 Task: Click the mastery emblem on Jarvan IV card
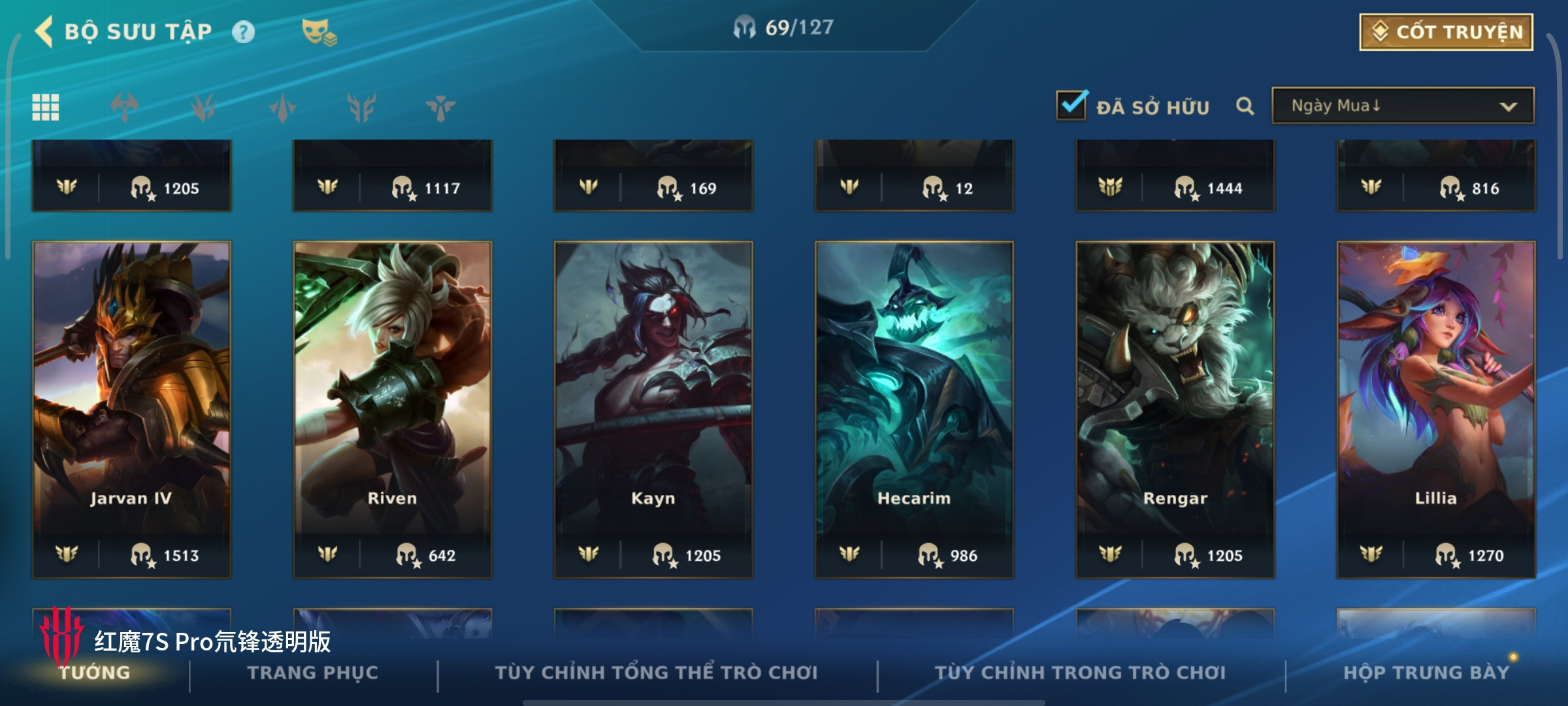67,555
